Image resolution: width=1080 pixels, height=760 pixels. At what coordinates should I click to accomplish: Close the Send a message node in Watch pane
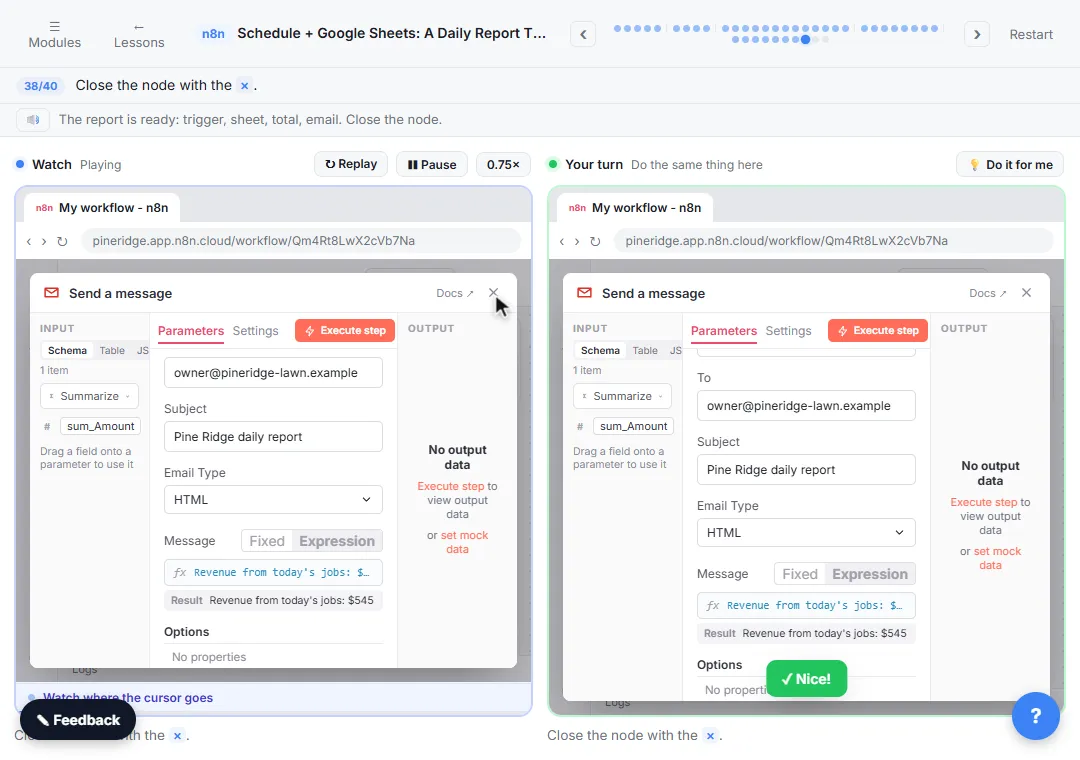point(493,293)
